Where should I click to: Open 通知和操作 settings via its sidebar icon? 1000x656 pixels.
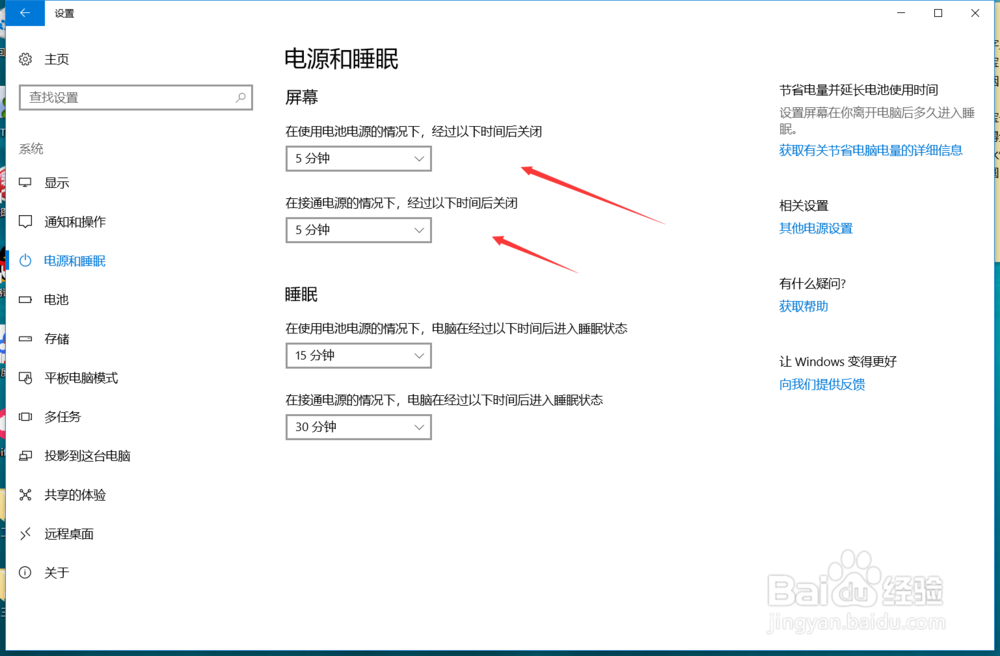[x=25, y=221]
